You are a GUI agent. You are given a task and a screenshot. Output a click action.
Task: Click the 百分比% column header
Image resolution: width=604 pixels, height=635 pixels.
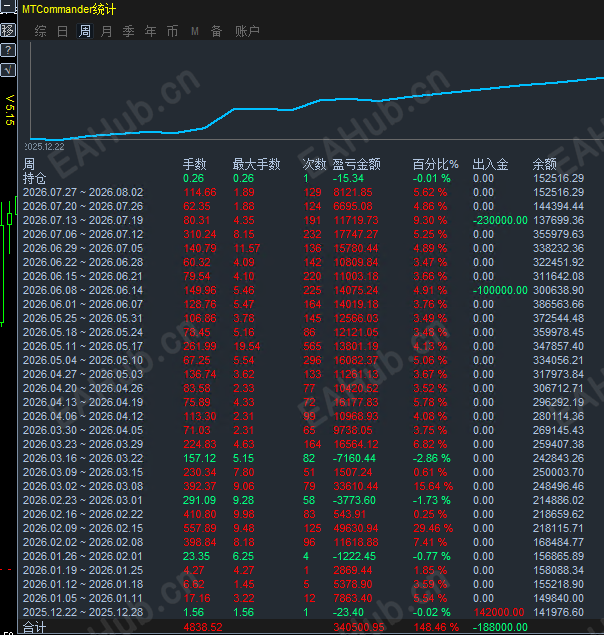pyautogui.click(x=435, y=164)
